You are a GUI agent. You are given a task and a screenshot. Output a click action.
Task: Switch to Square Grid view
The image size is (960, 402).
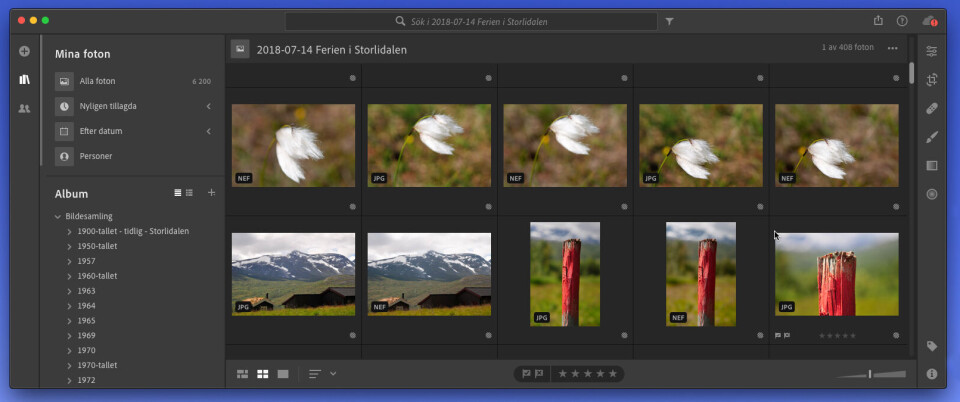[263, 374]
